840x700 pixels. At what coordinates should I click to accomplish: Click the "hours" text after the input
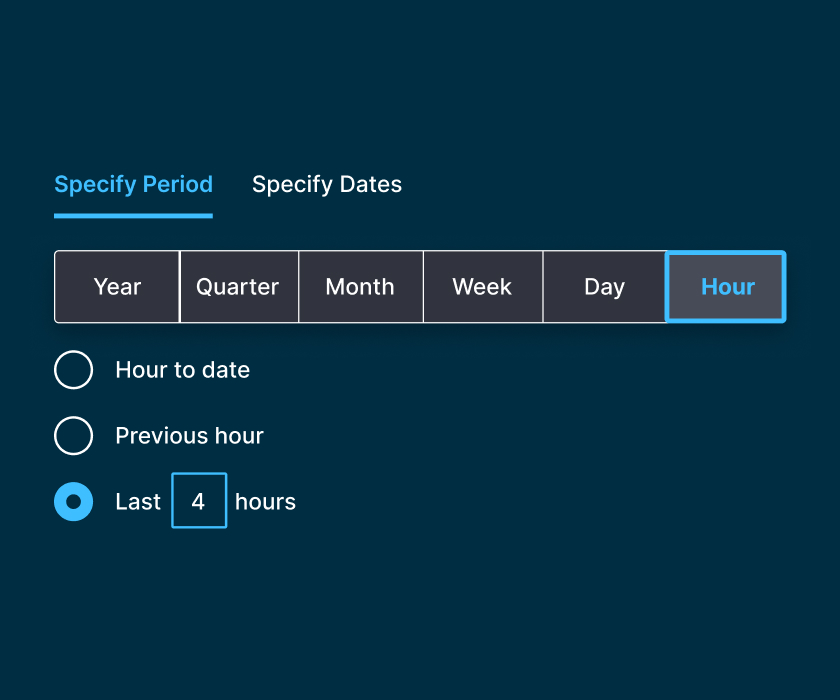(x=265, y=502)
